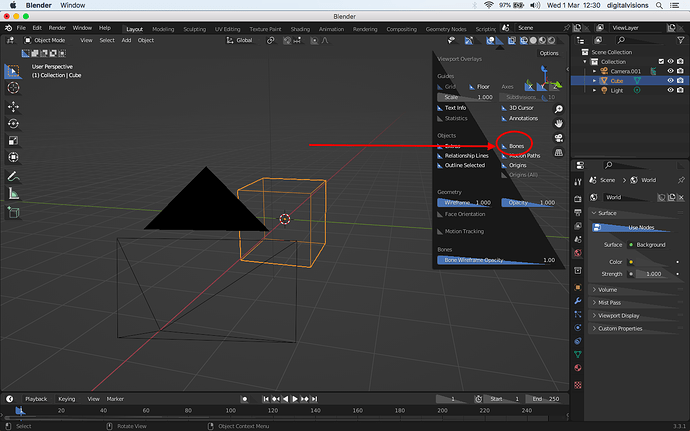The width and height of the screenshot is (690, 431).
Task: Open the Material properties sphere tab
Action: click(578, 368)
